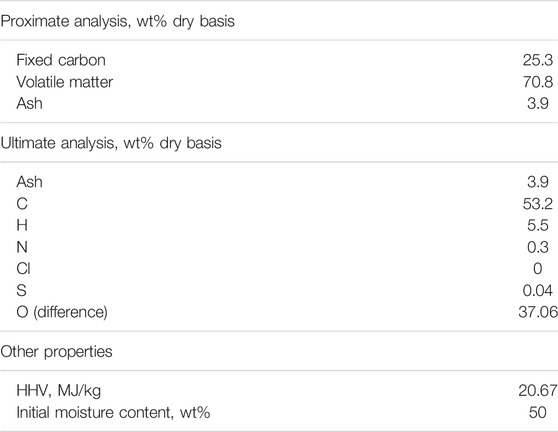Click the HHV value 20.67
558x432 pixels.
(538, 391)
